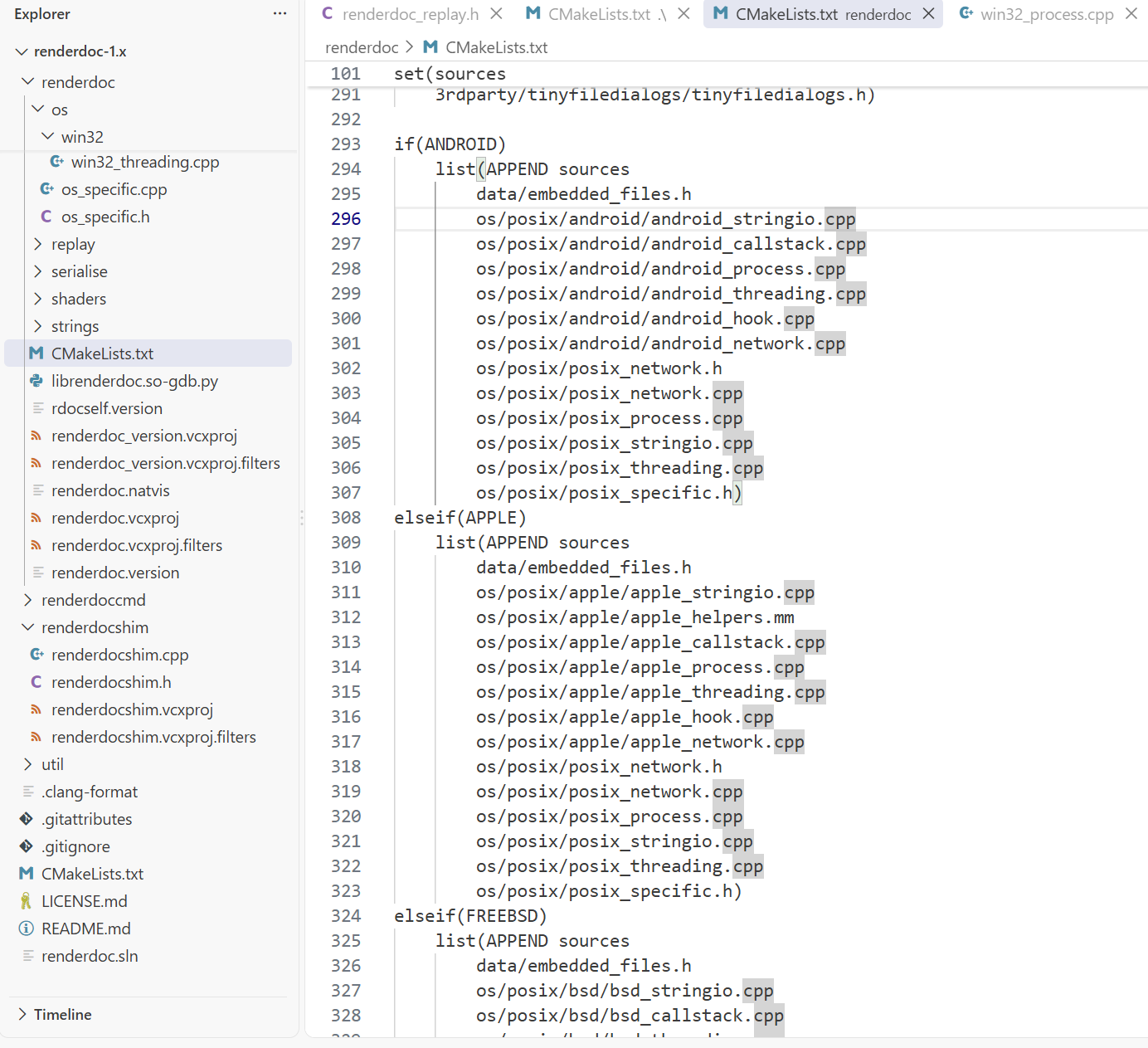Collapse the renderdocshim folder

pos(28,627)
